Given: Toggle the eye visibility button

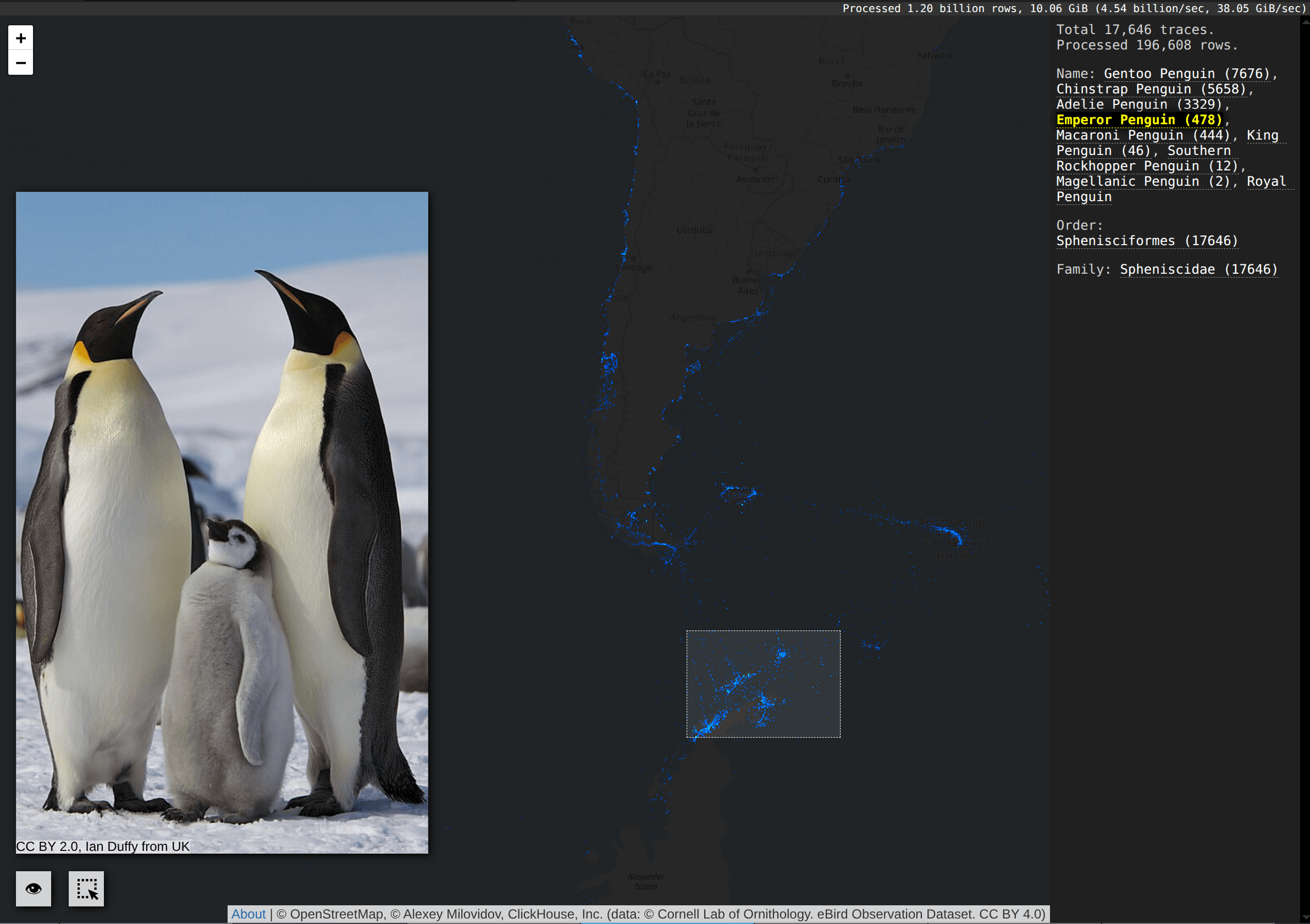Looking at the screenshot, I should click(33, 888).
